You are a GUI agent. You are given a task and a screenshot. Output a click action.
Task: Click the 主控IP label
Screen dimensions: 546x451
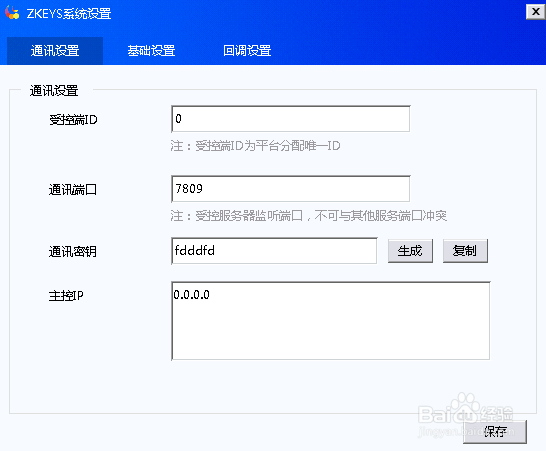tap(66, 296)
